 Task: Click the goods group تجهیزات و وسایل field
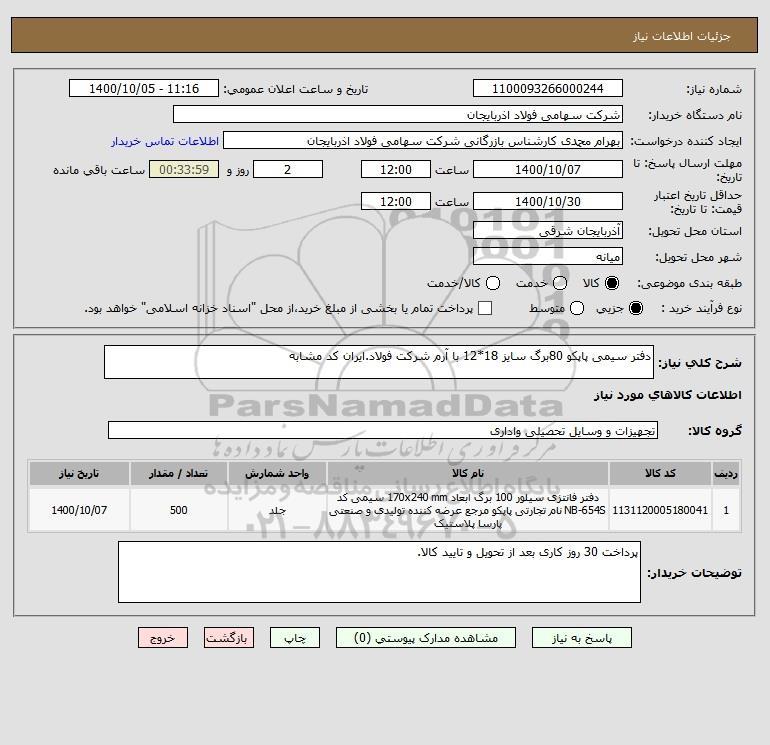click(x=383, y=430)
